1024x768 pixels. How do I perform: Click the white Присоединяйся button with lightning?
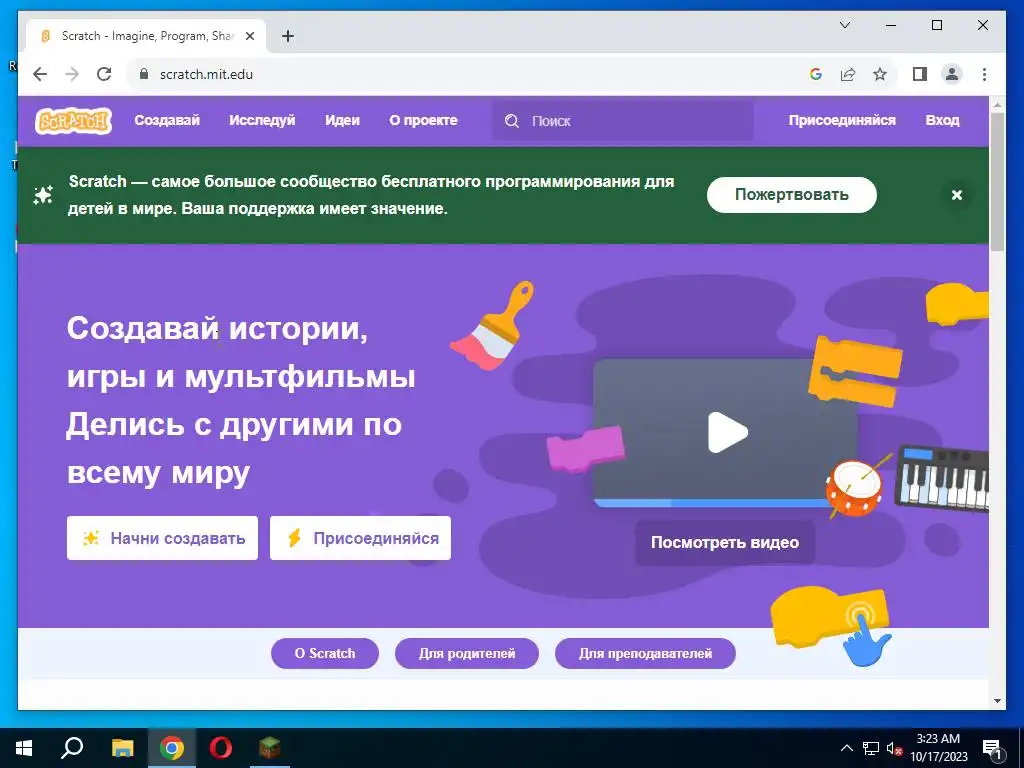point(360,538)
